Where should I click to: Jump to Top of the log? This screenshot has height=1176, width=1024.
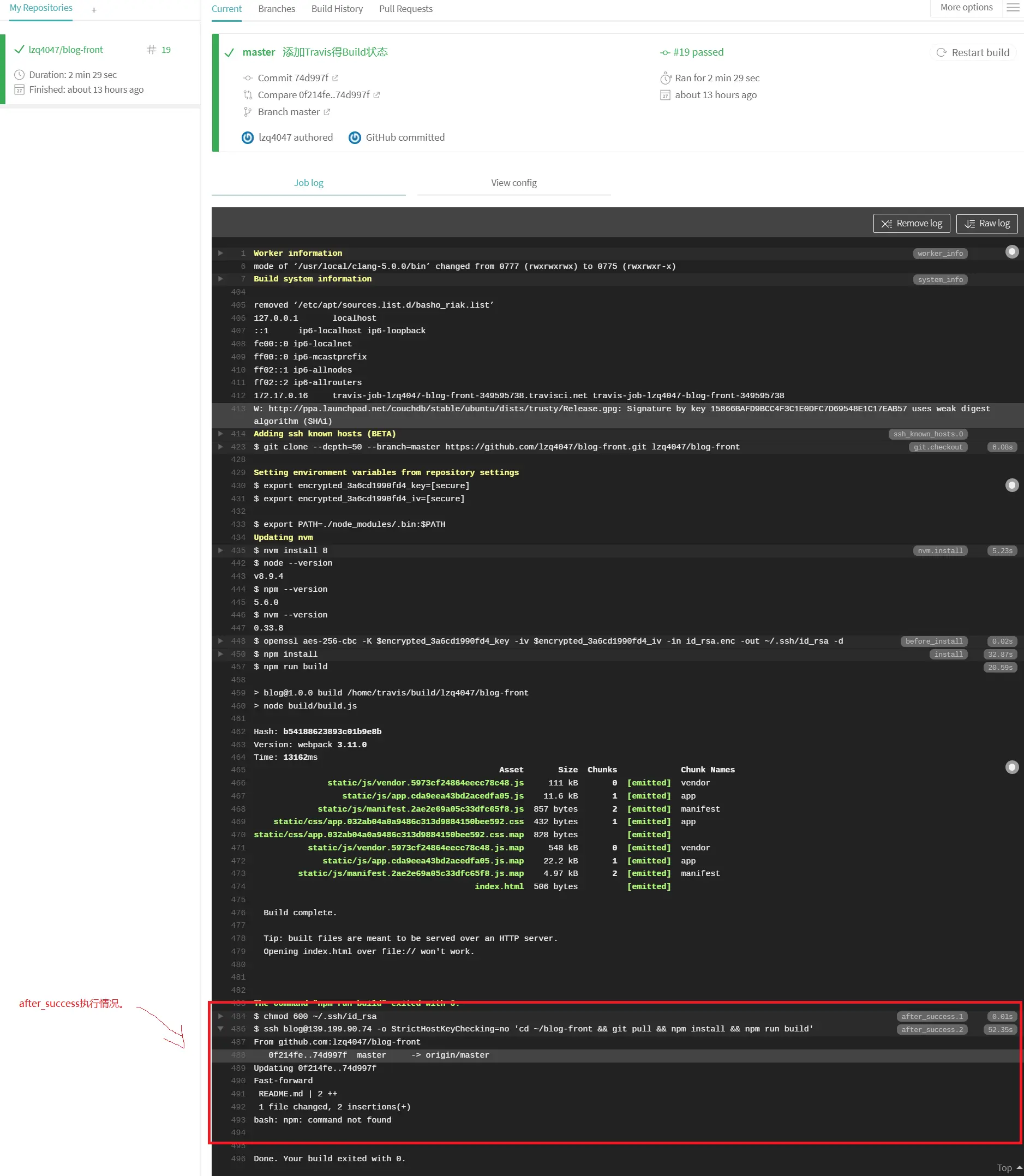1009,1168
